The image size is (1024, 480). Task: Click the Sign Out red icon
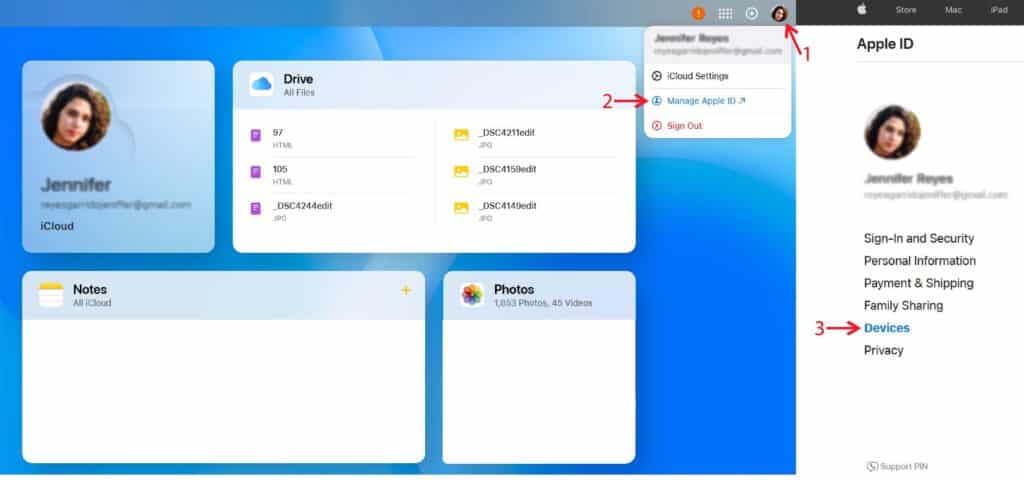657,125
